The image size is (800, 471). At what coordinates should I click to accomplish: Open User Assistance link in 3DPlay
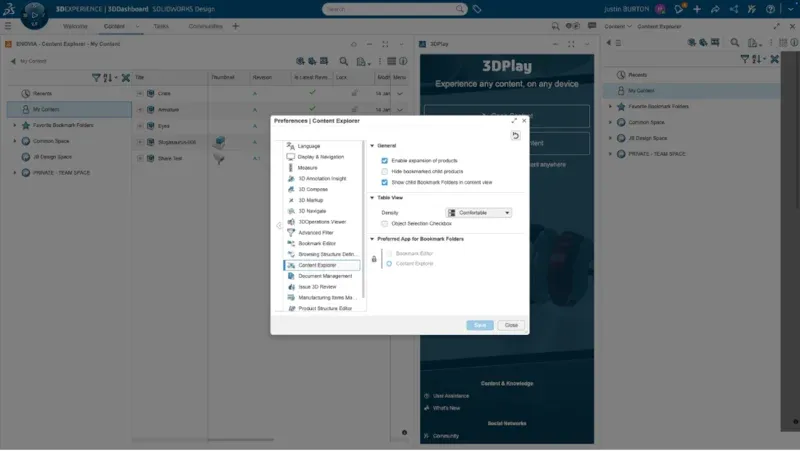(x=451, y=396)
